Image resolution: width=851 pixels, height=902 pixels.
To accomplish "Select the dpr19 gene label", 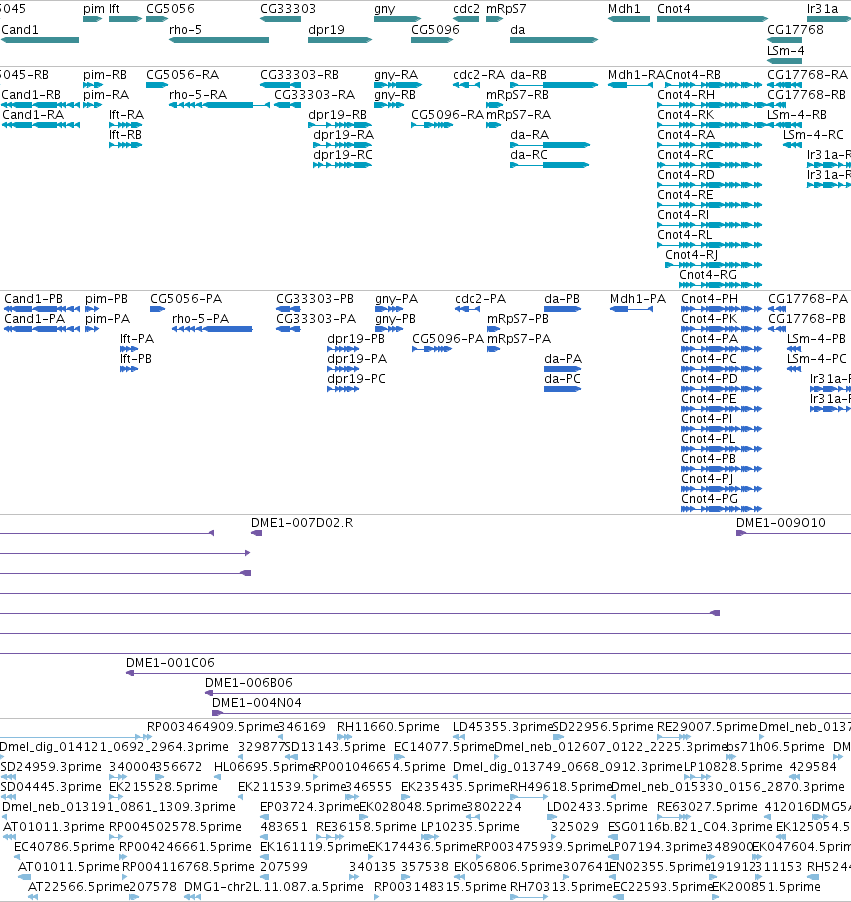I will pyautogui.click(x=326, y=30).
